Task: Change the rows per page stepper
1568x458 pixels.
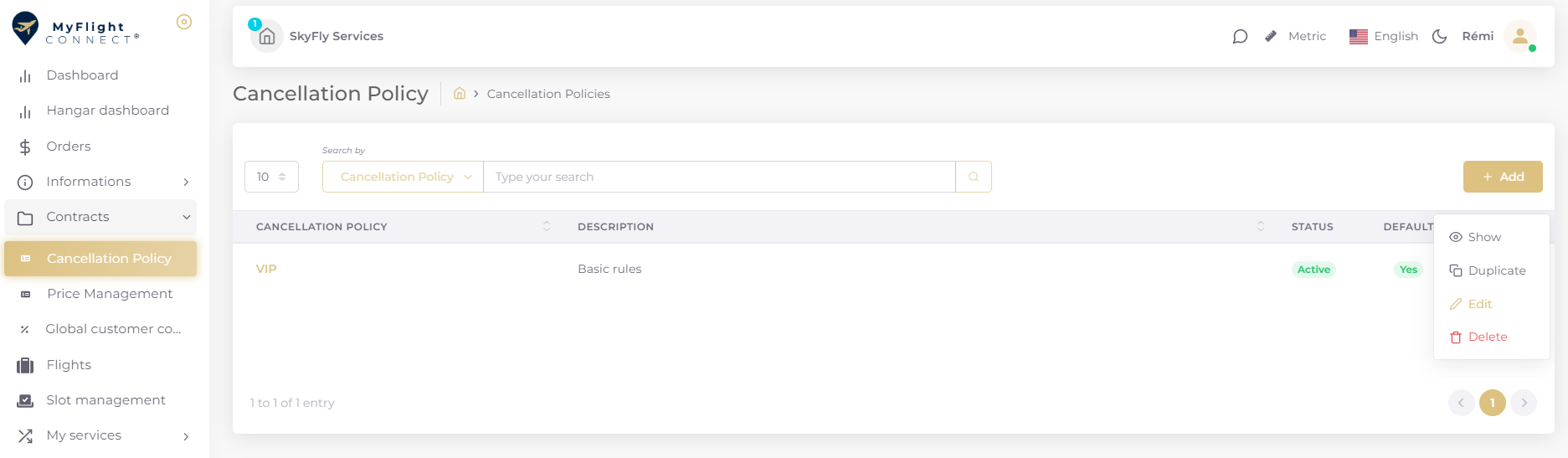Action: pos(271,177)
